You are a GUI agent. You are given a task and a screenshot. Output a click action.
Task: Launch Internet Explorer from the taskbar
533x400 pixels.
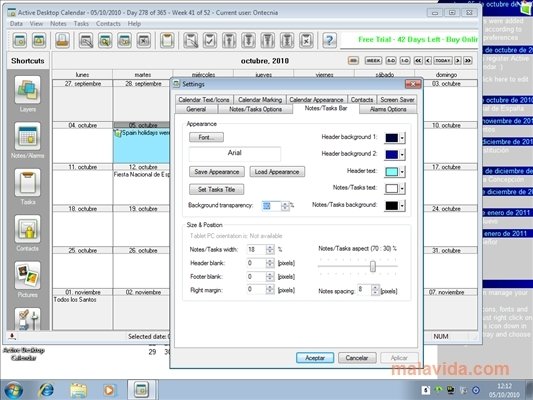[x=46, y=390]
